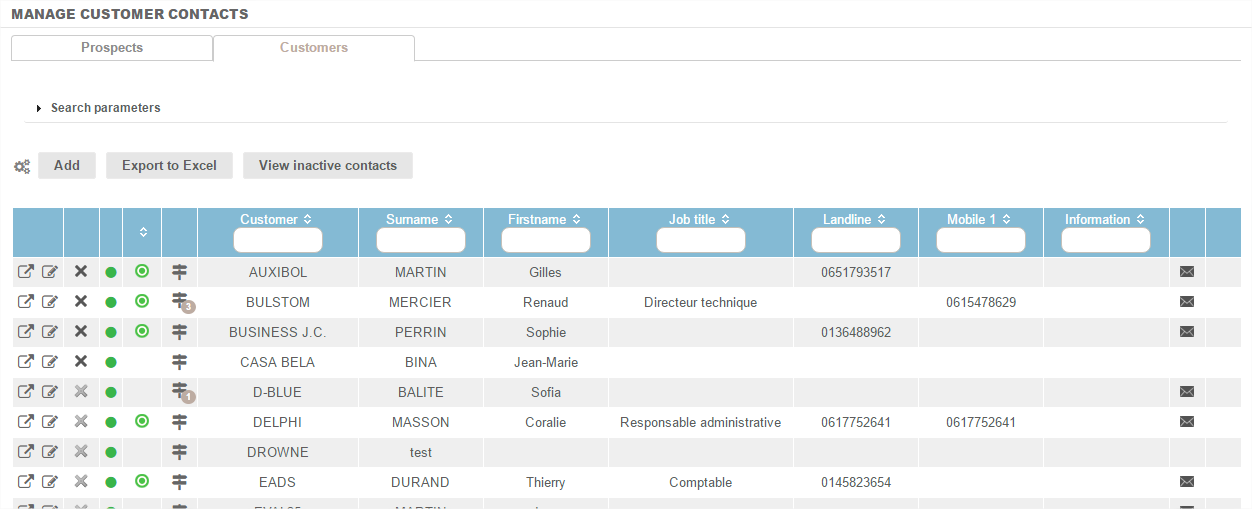
Task: Send email to DELPHI contact Masson
Action: (x=1186, y=422)
